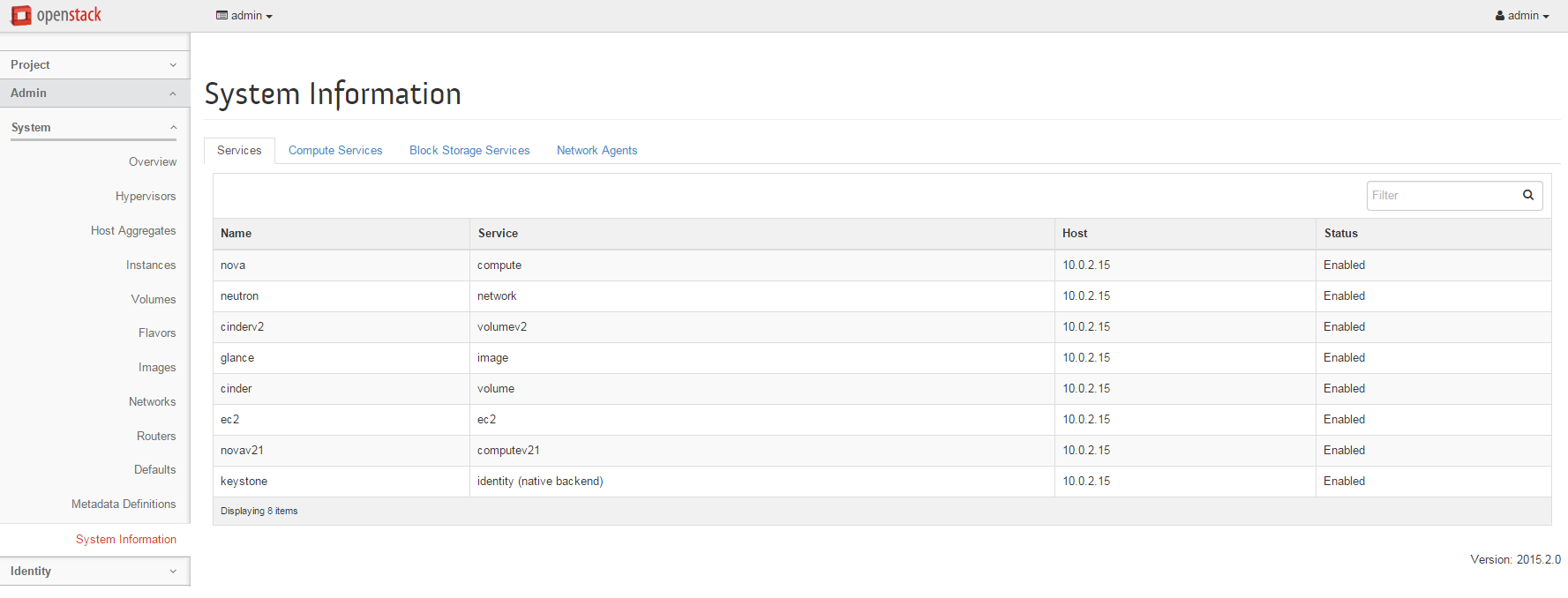Open Defaults in the sidebar

click(155, 469)
